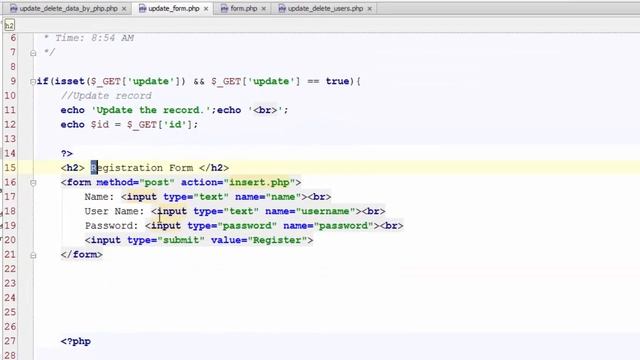Viewport: 640px width, 360px height.
Task: Place cursor on 'Registration Form' heading text
Action: tap(142, 168)
